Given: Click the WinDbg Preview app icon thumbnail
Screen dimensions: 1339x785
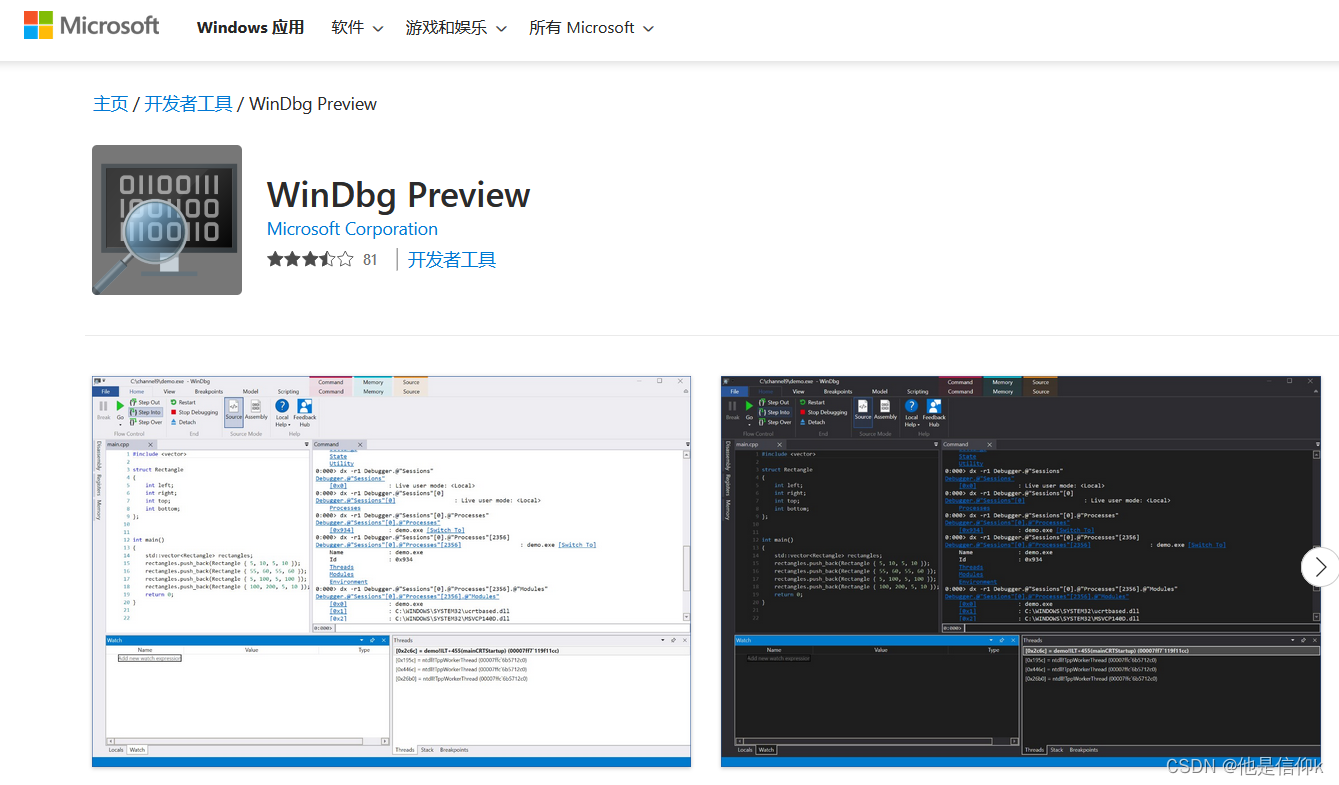Looking at the screenshot, I should (166, 220).
